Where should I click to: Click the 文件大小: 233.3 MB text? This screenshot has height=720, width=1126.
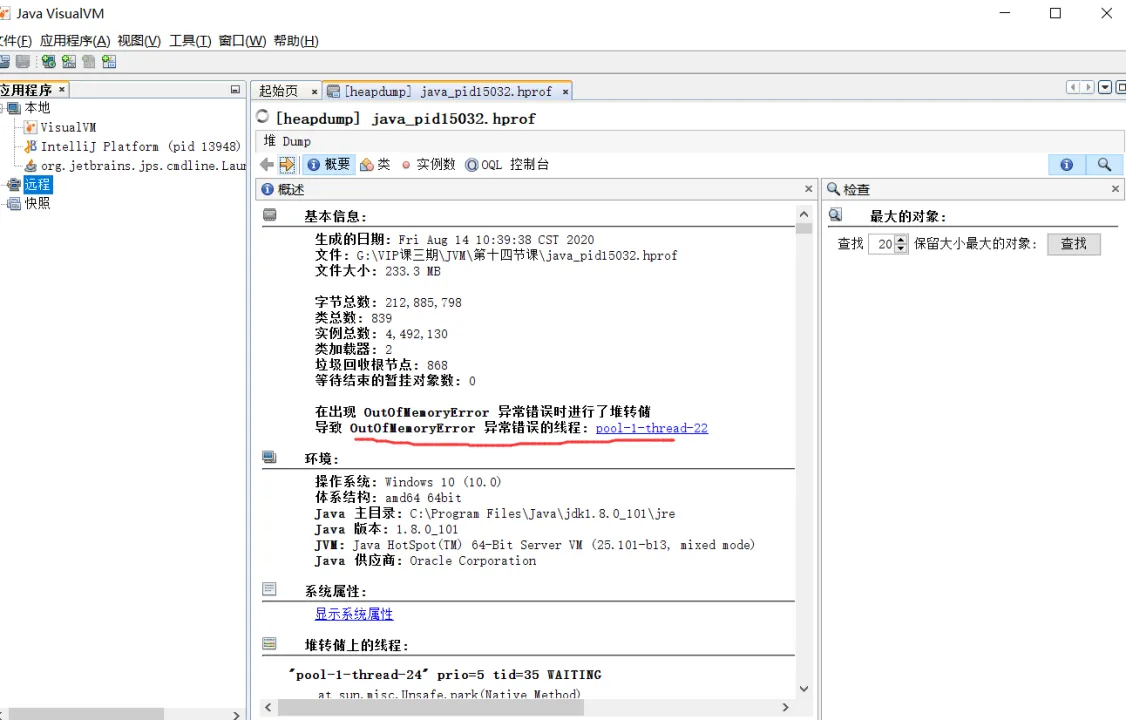click(378, 271)
